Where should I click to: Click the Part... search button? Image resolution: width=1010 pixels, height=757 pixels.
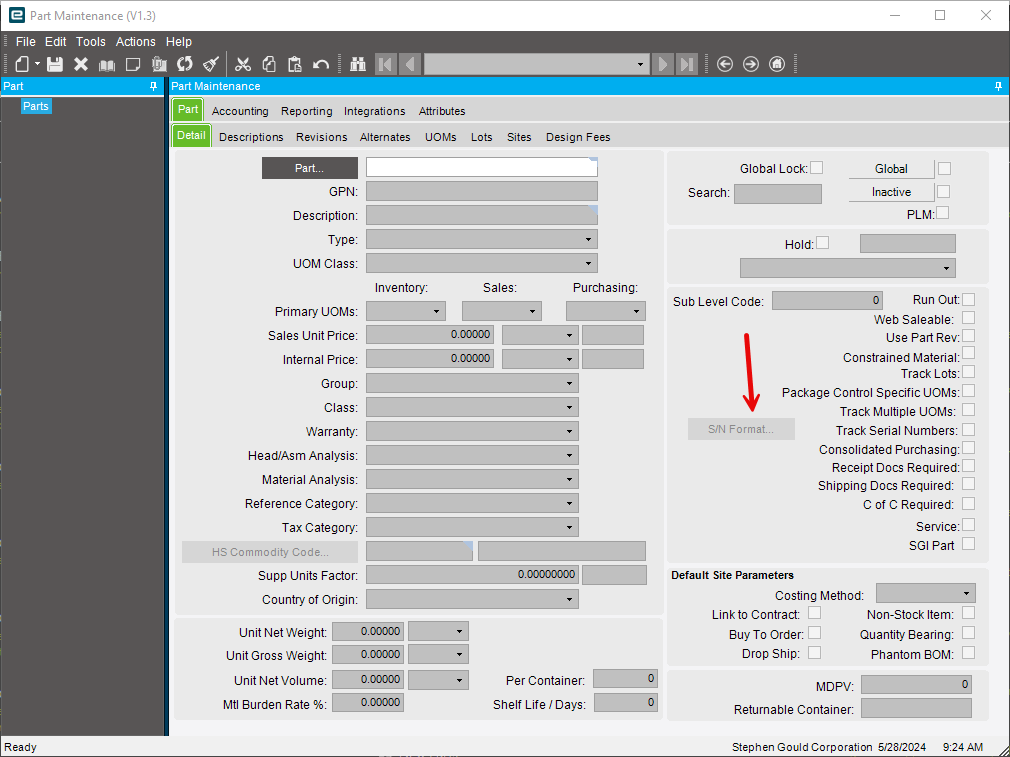click(x=310, y=168)
